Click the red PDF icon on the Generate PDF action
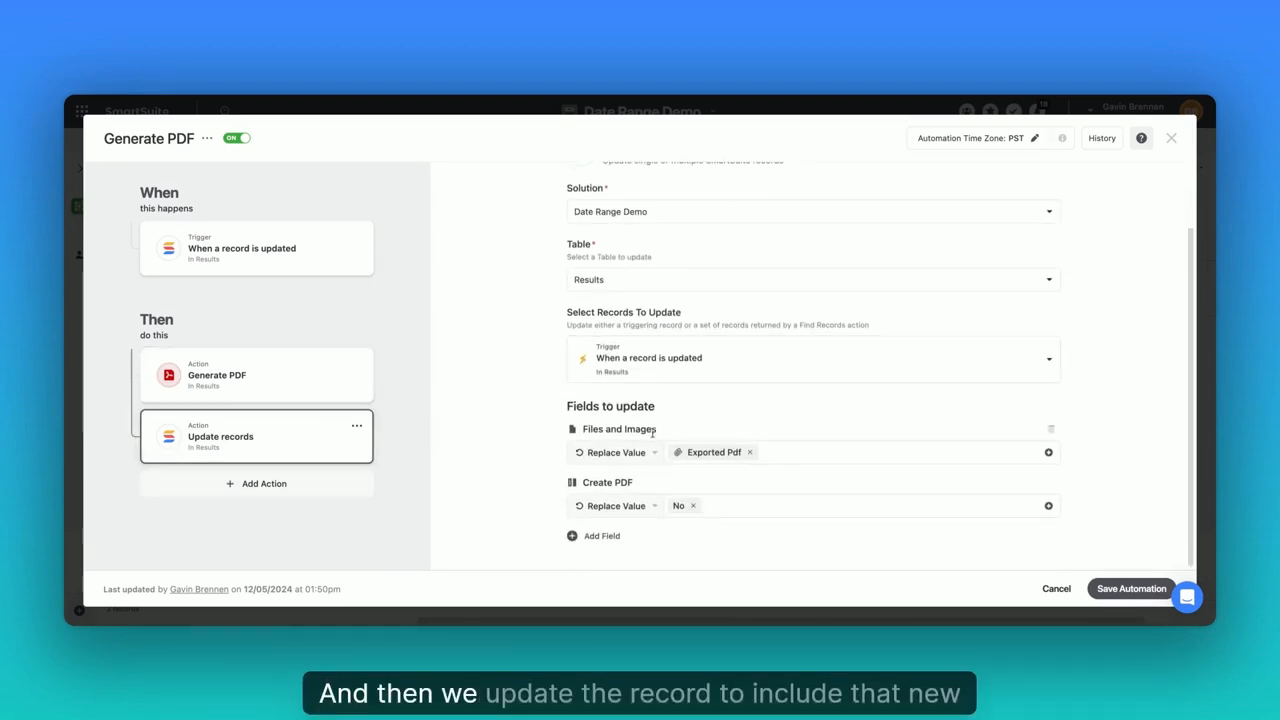The height and width of the screenshot is (720, 1280). pyautogui.click(x=168, y=375)
